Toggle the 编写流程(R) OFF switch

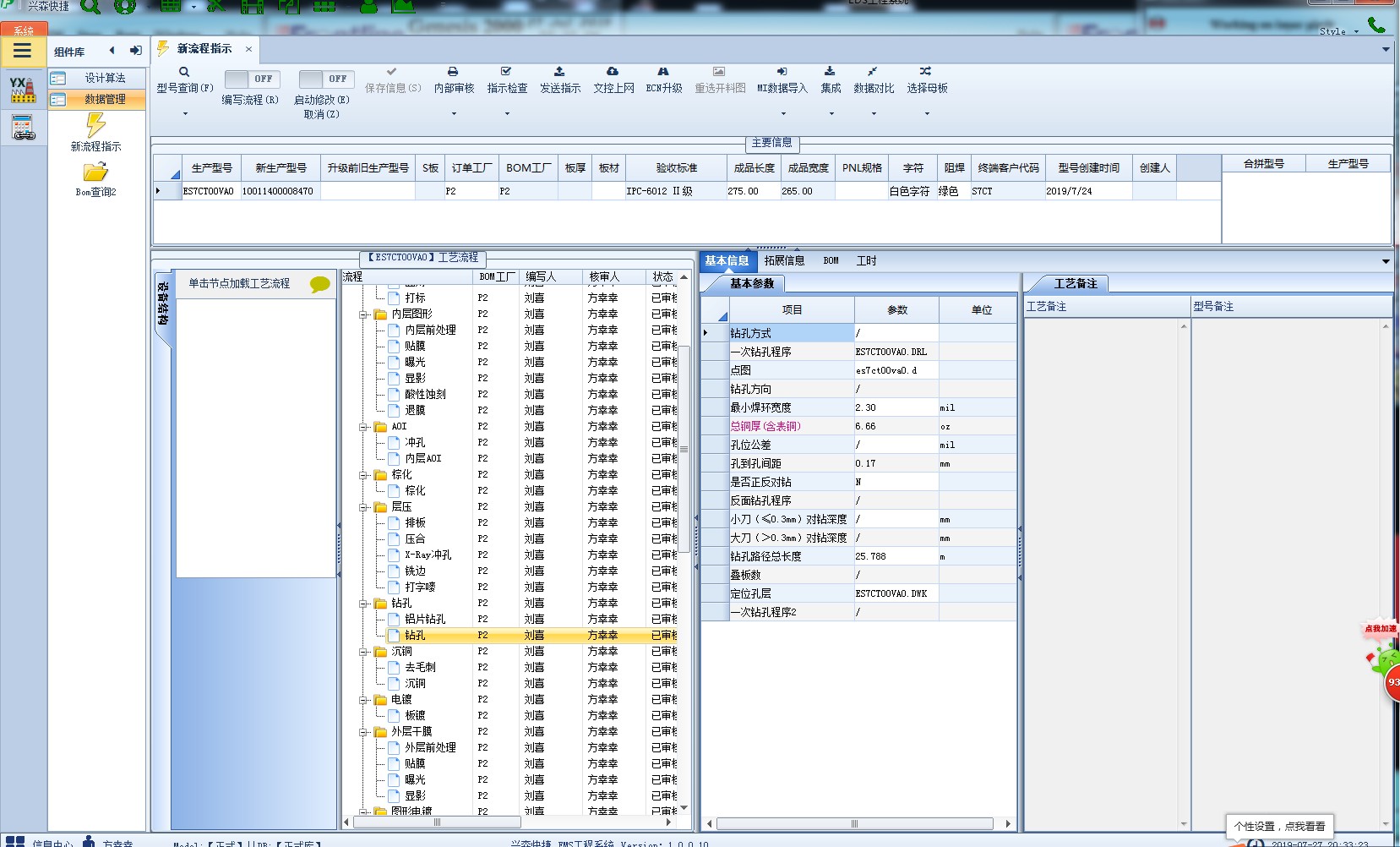(251, 79)
